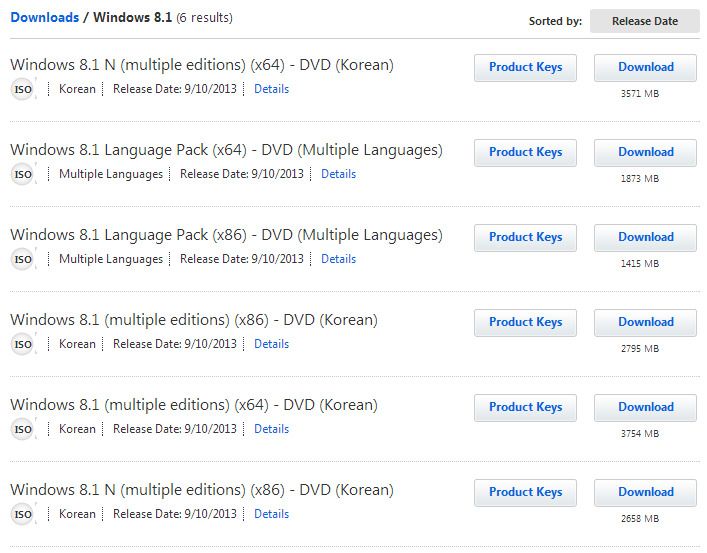Click title Windows 8.1 (multiple editions) (x64)
The height and width of the screenshot is (553, 707).
[x=194, y=405]
